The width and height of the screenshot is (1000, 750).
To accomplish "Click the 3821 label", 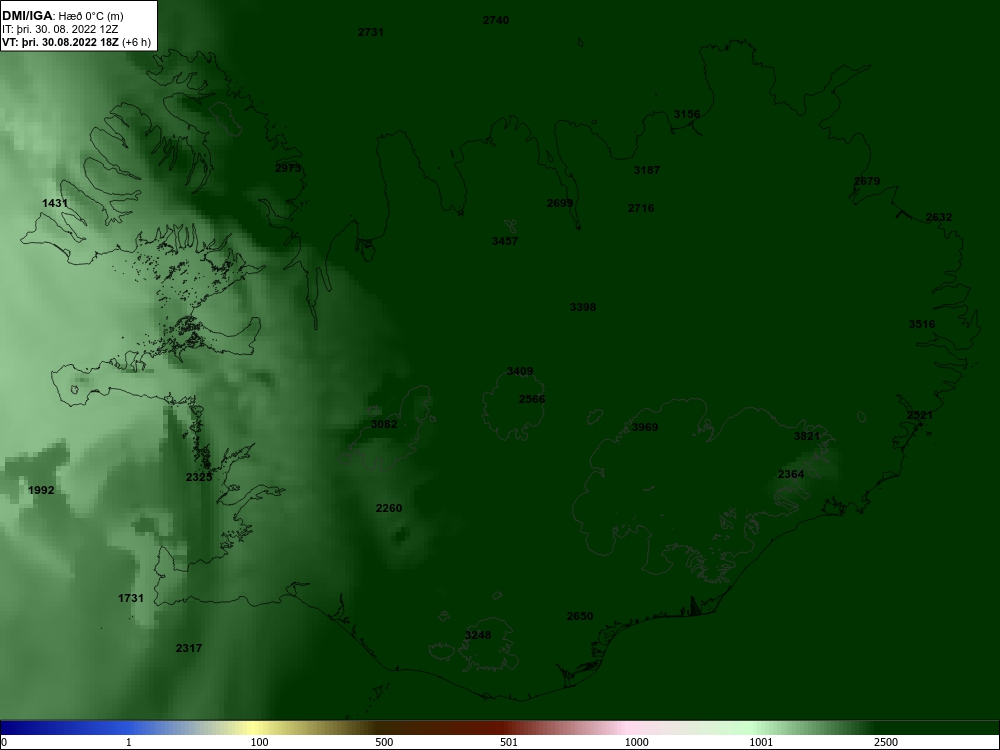I will click(807, 436).
